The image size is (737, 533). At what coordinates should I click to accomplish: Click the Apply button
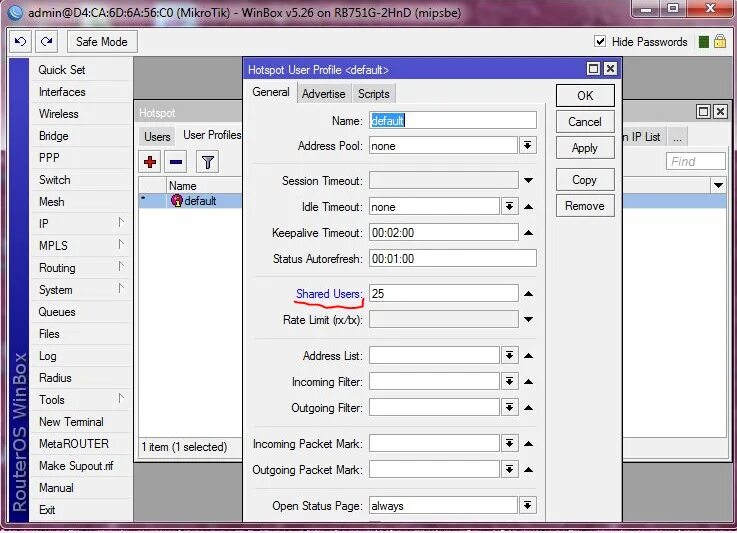point(585,148)
